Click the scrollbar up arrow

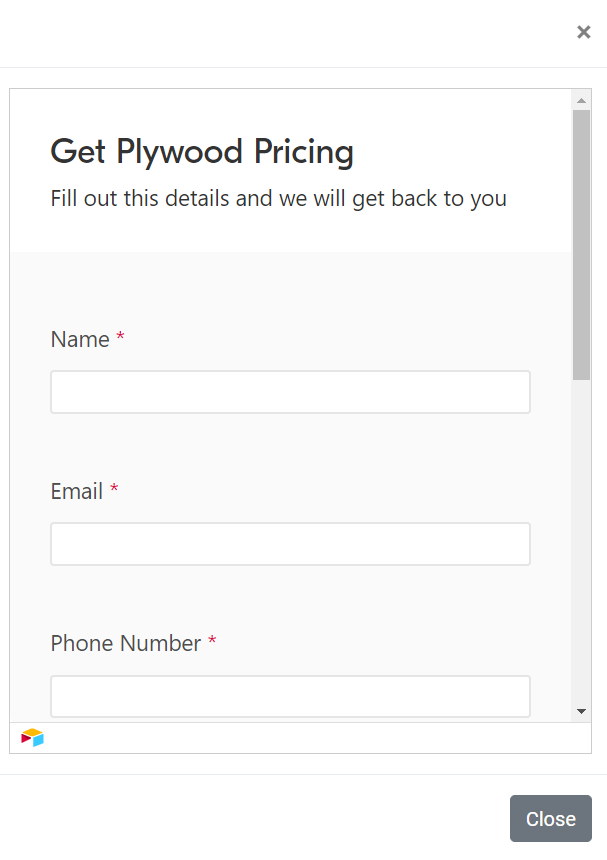pyautogui.click(x=581, y=100)
